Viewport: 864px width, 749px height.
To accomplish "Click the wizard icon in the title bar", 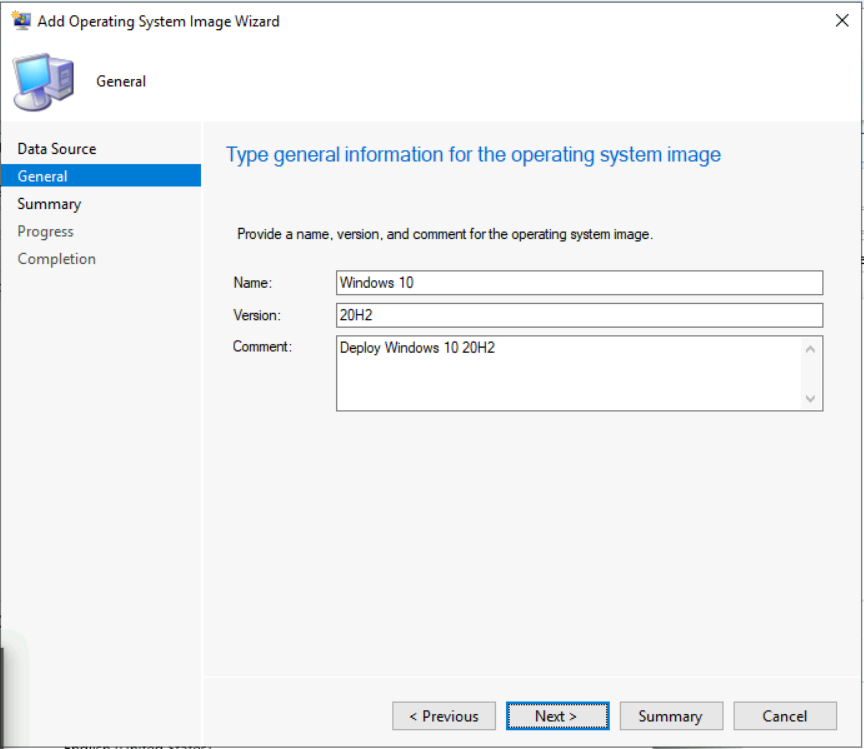I will click(x=20, y=21).
